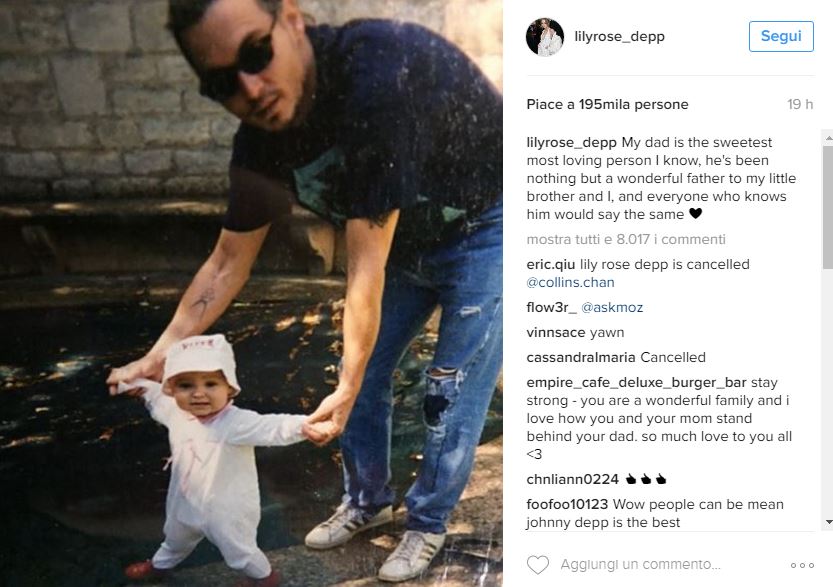This screenshot has width=833, height=587.
Task: Click the heart like icon
Action: [x=538, y=565]
